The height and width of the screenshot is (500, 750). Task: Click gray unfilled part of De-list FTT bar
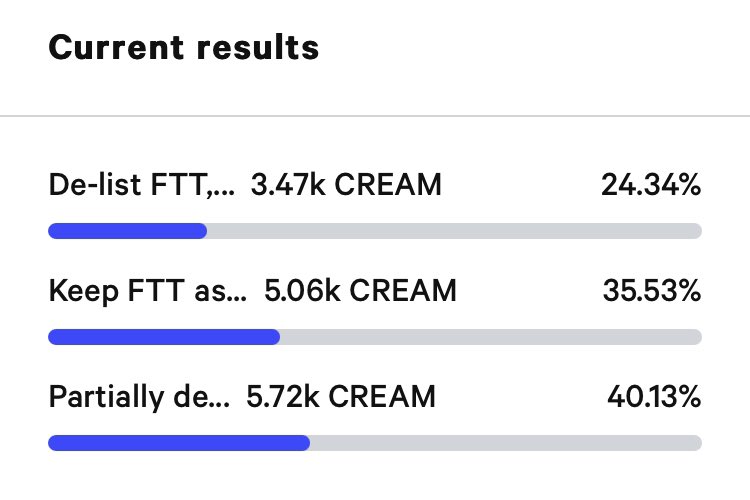[454, 231]
